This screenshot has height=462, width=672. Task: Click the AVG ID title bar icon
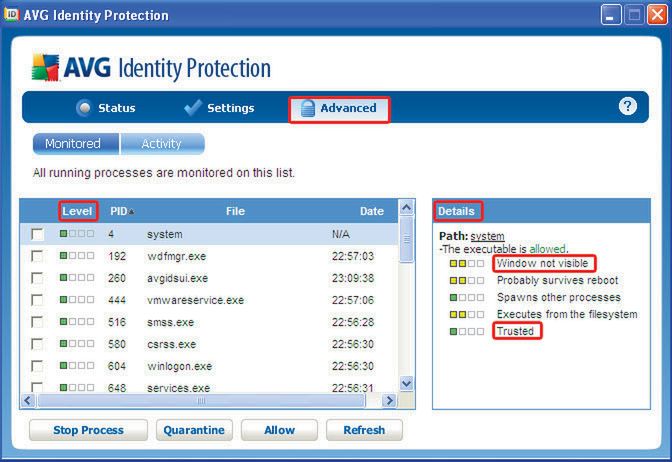[11, 15]
